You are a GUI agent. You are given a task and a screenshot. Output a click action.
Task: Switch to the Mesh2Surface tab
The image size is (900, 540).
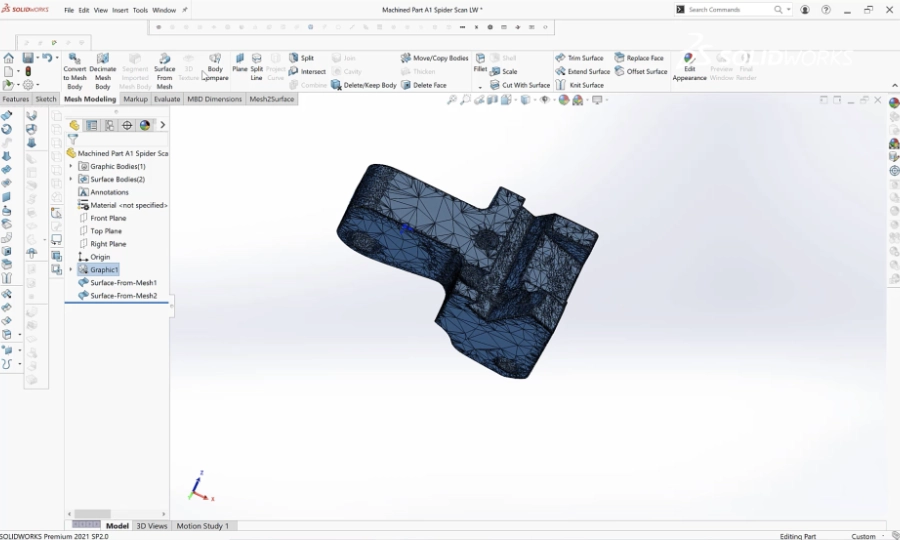pyautogui.click(x=271, y=99)
